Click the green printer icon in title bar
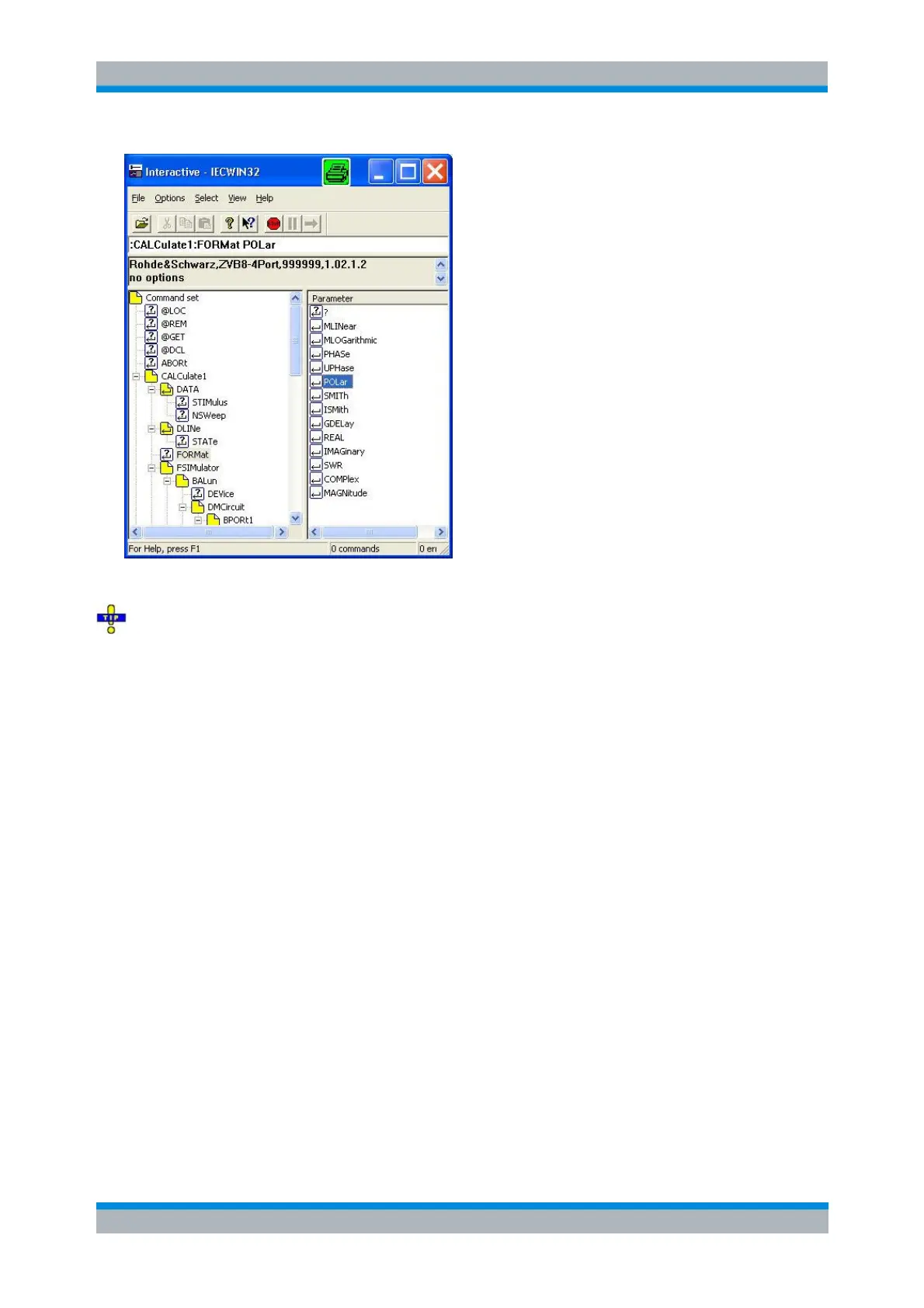This screenshot has height=1308, width=924. (336, 172)
